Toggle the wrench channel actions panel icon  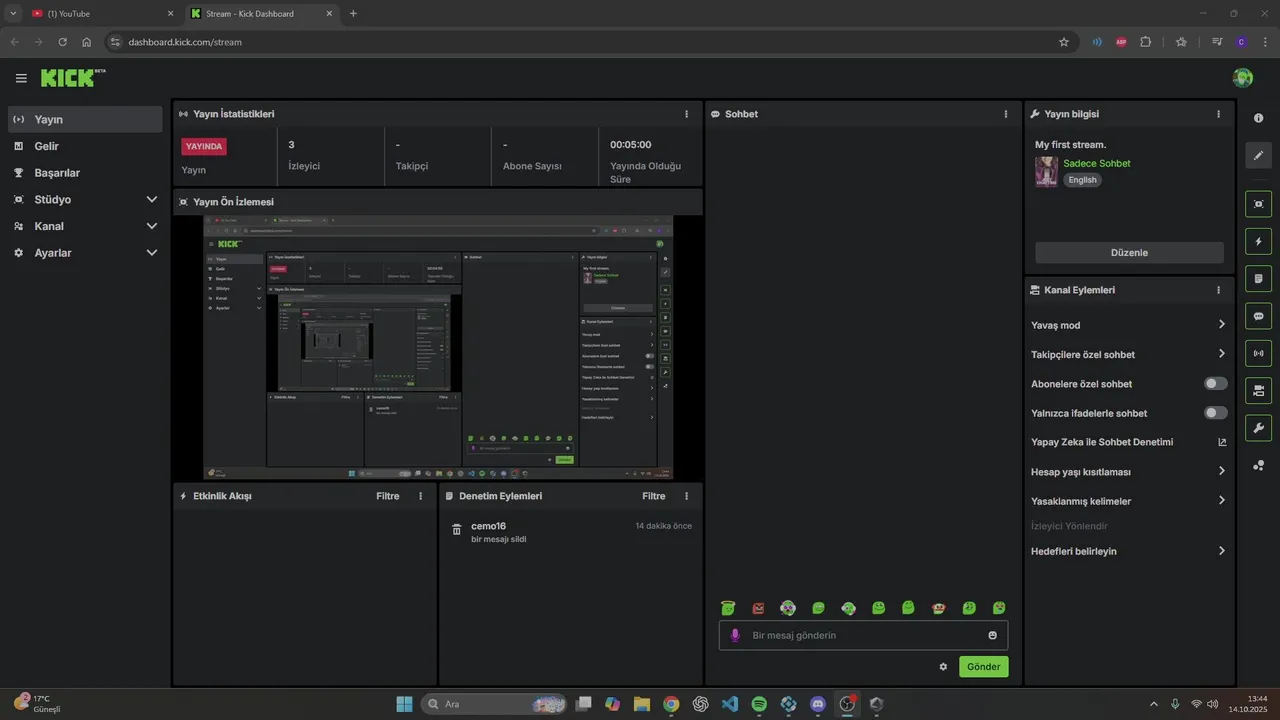tap(1258, 428)
